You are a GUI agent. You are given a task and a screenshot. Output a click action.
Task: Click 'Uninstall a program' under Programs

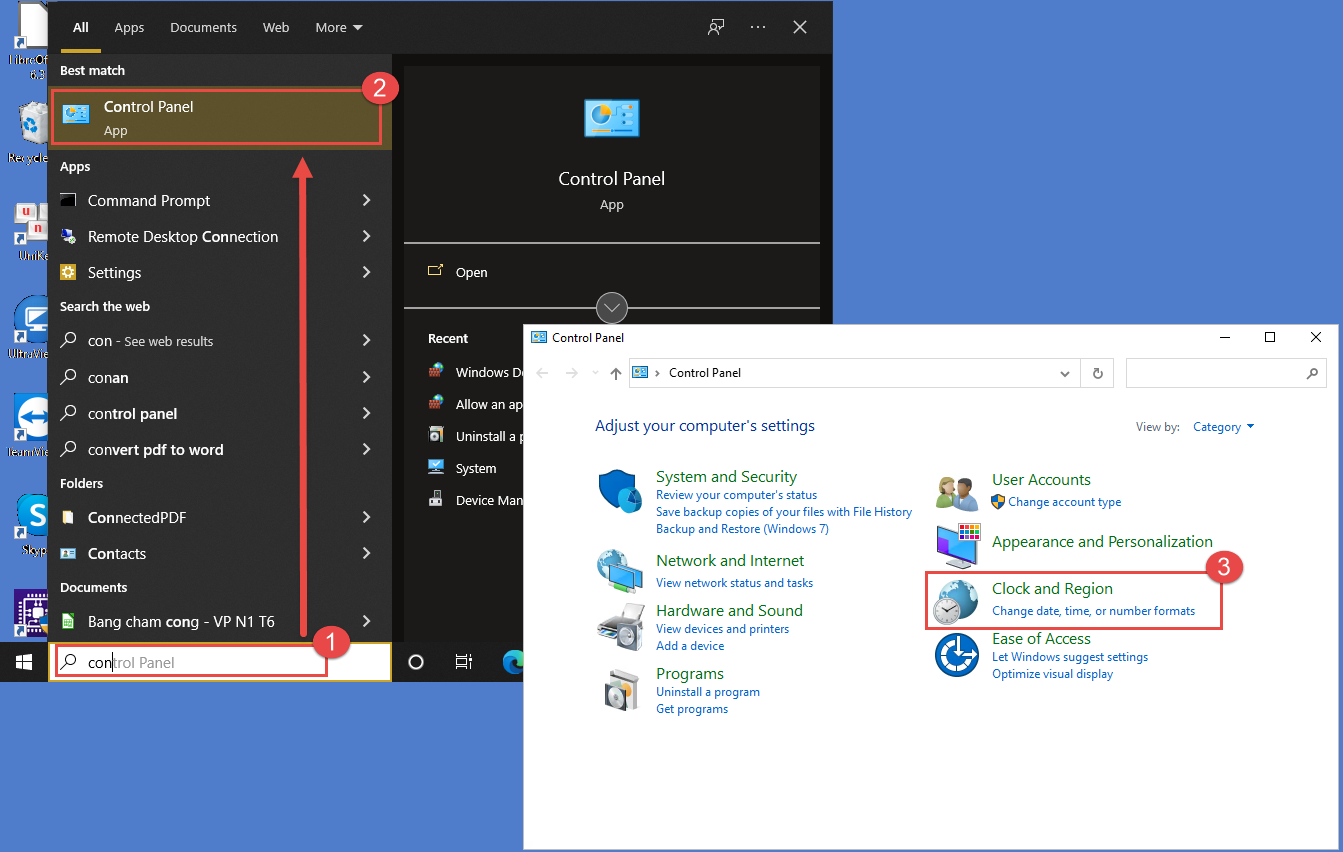[x=708, y=692]
